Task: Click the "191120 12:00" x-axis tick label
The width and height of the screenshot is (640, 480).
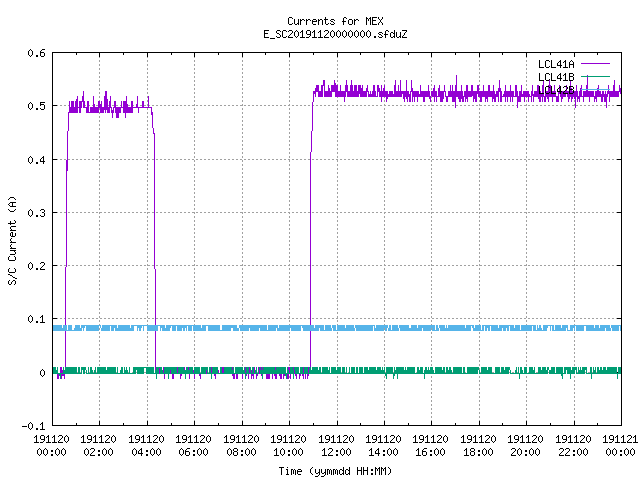Action: tap(336, 446)
